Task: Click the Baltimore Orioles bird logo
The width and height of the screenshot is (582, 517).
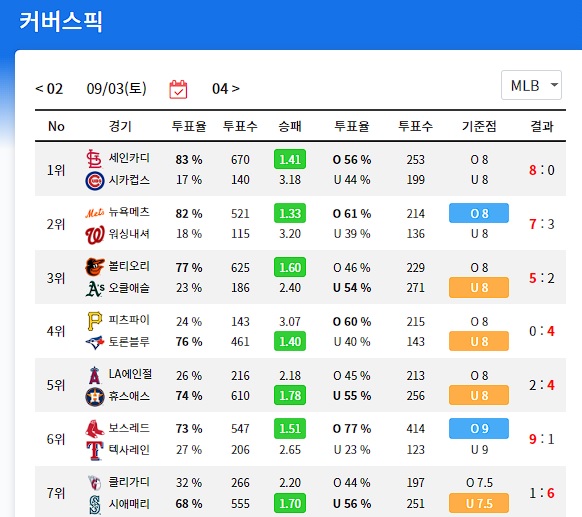Action: pyautogui.click(x=95, y=267)
